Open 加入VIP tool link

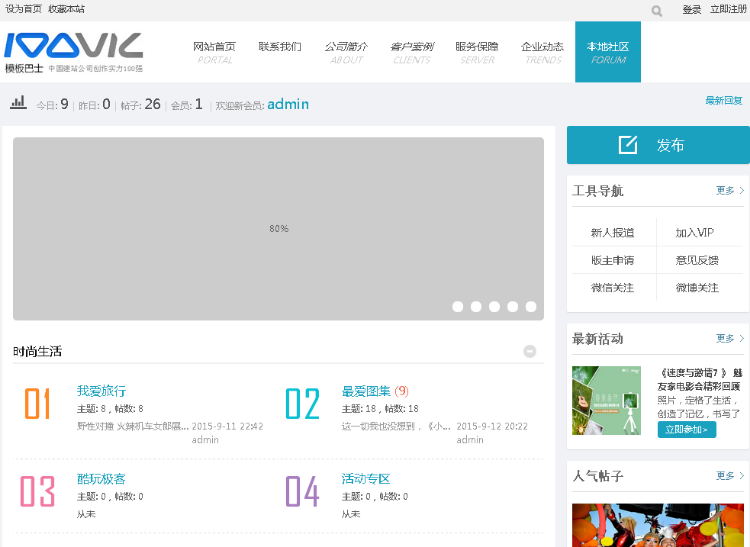coord(695,233)
